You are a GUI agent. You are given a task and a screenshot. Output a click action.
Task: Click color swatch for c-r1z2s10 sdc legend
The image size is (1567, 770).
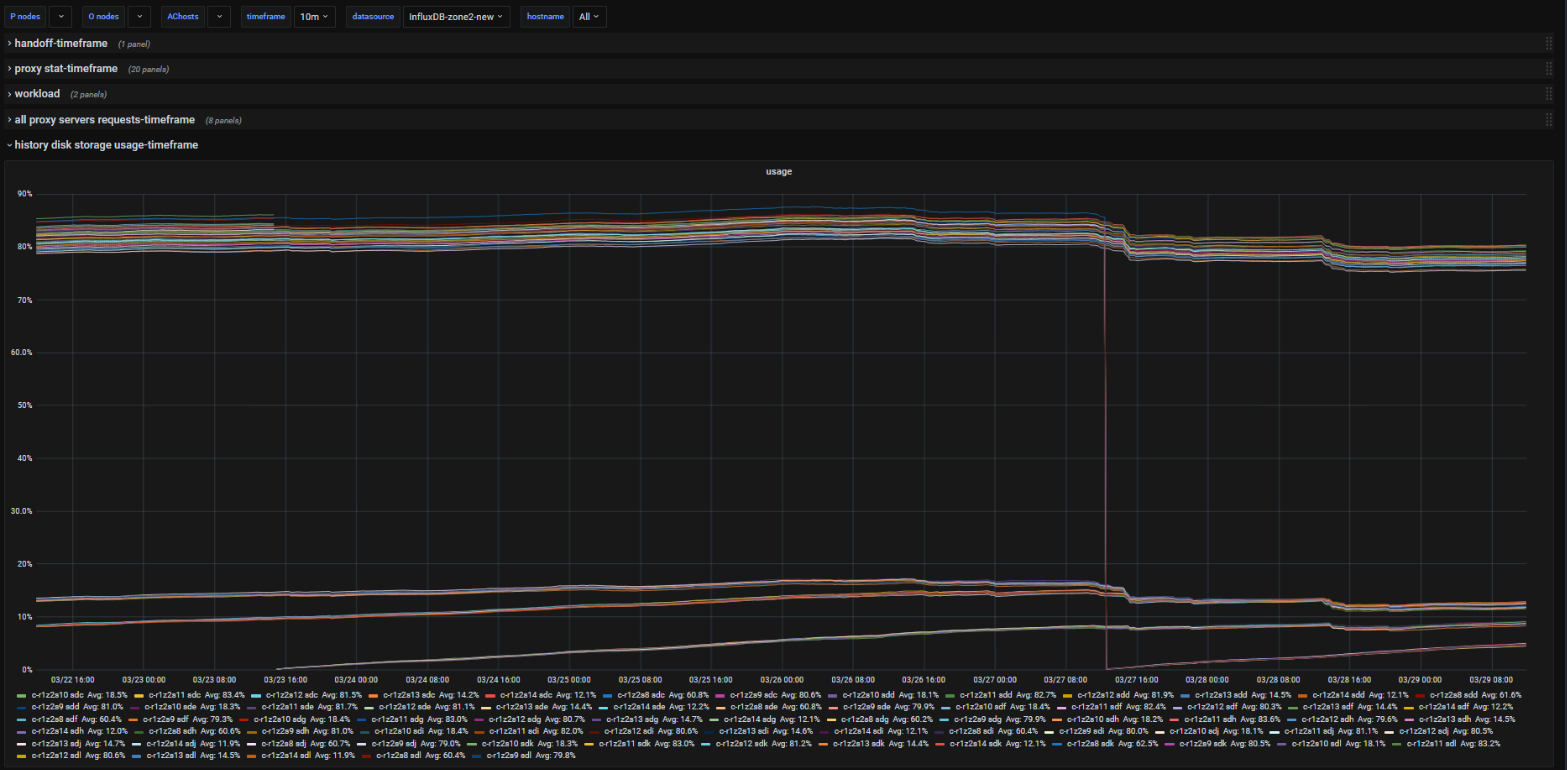(x=22, y=694)
